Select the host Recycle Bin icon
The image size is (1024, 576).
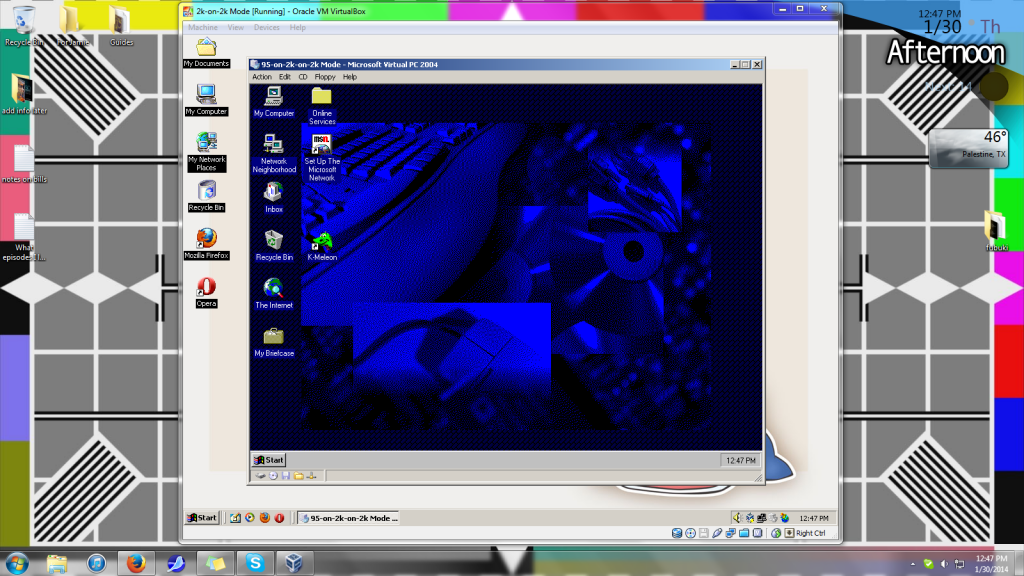point(24,26)
